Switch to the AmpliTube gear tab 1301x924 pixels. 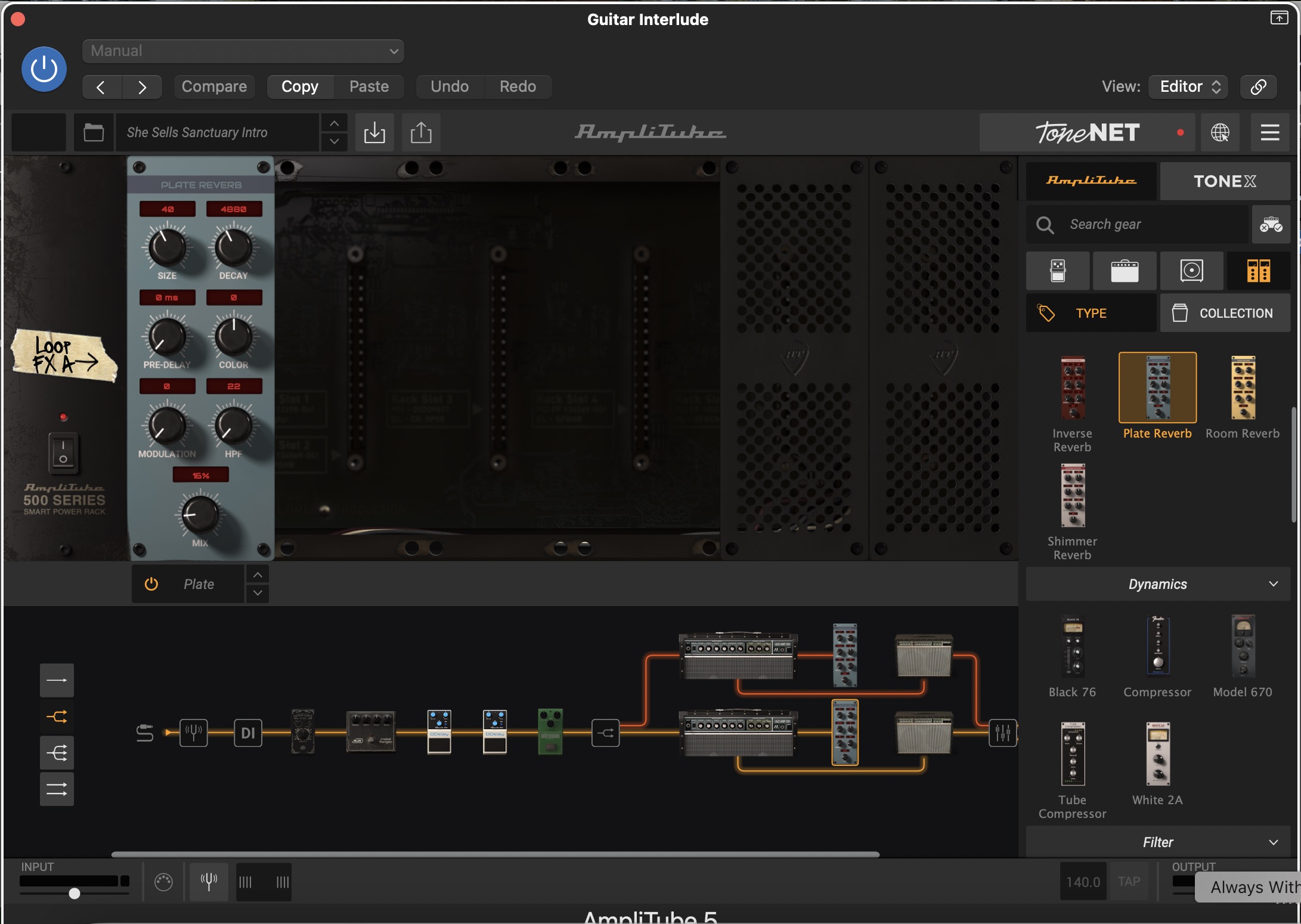1091,181
